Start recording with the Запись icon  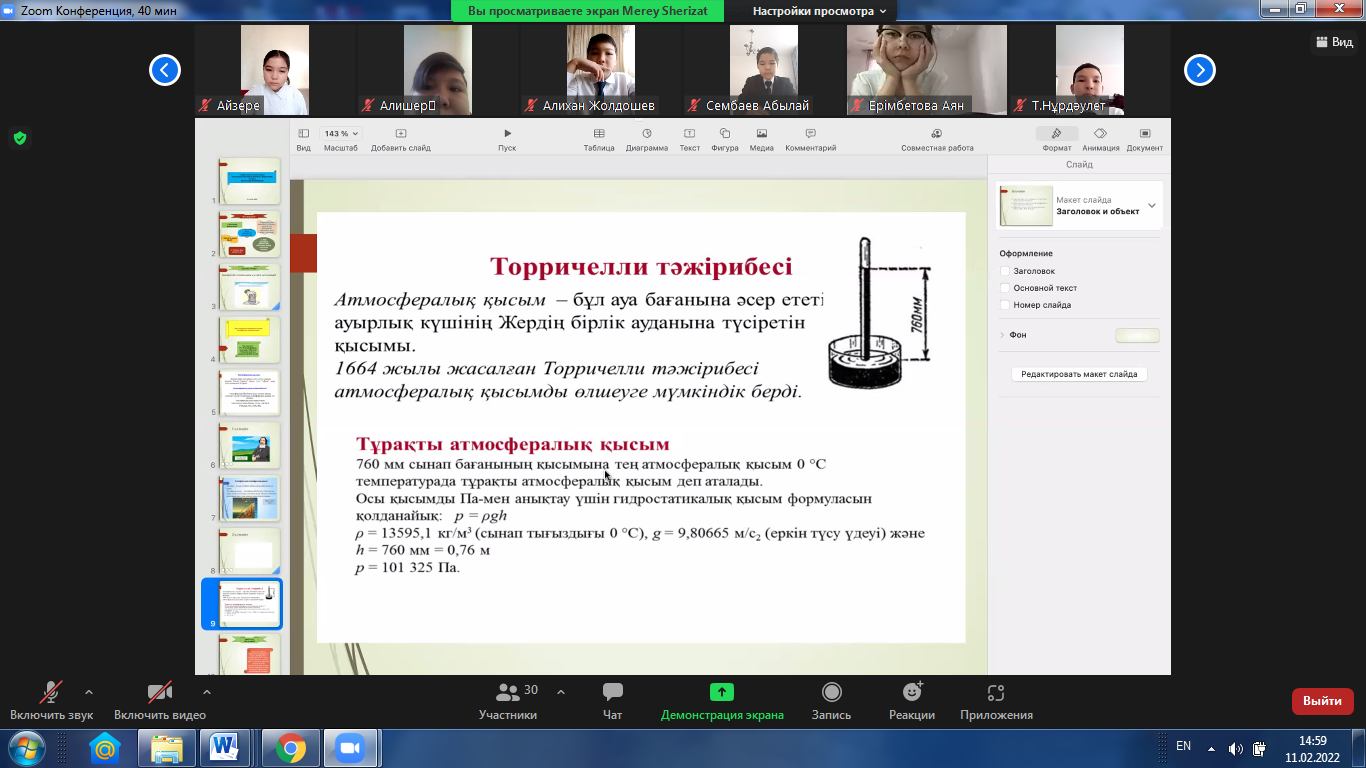click(831, 692)
